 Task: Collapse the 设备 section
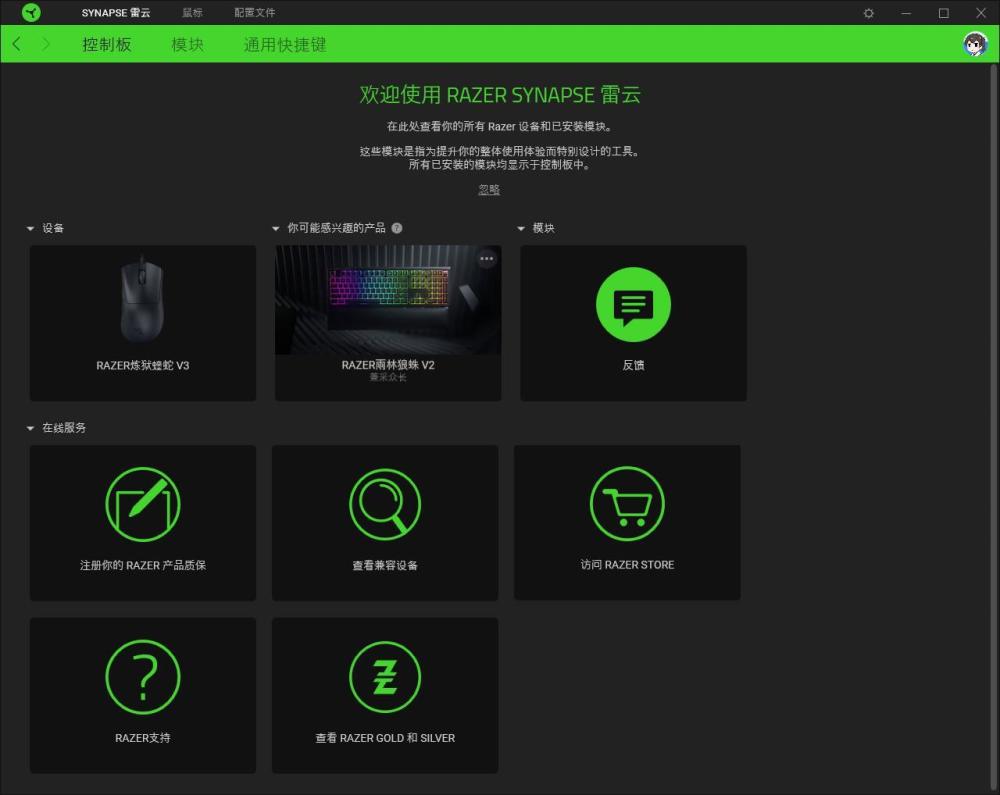[x=30, y=228]
